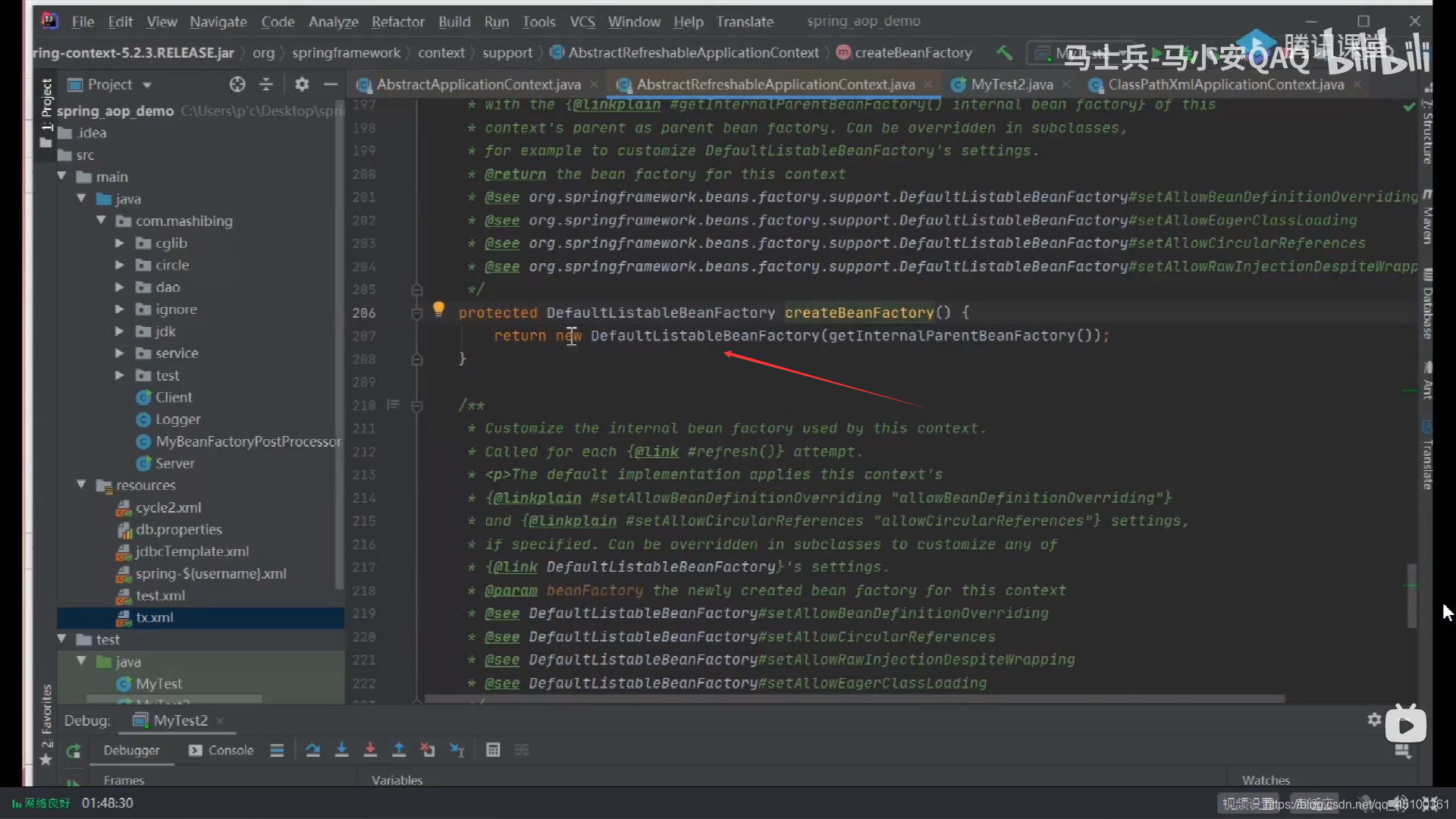Click the Step Over icon
The image size is (1456, 819).
tap(312, 750)
